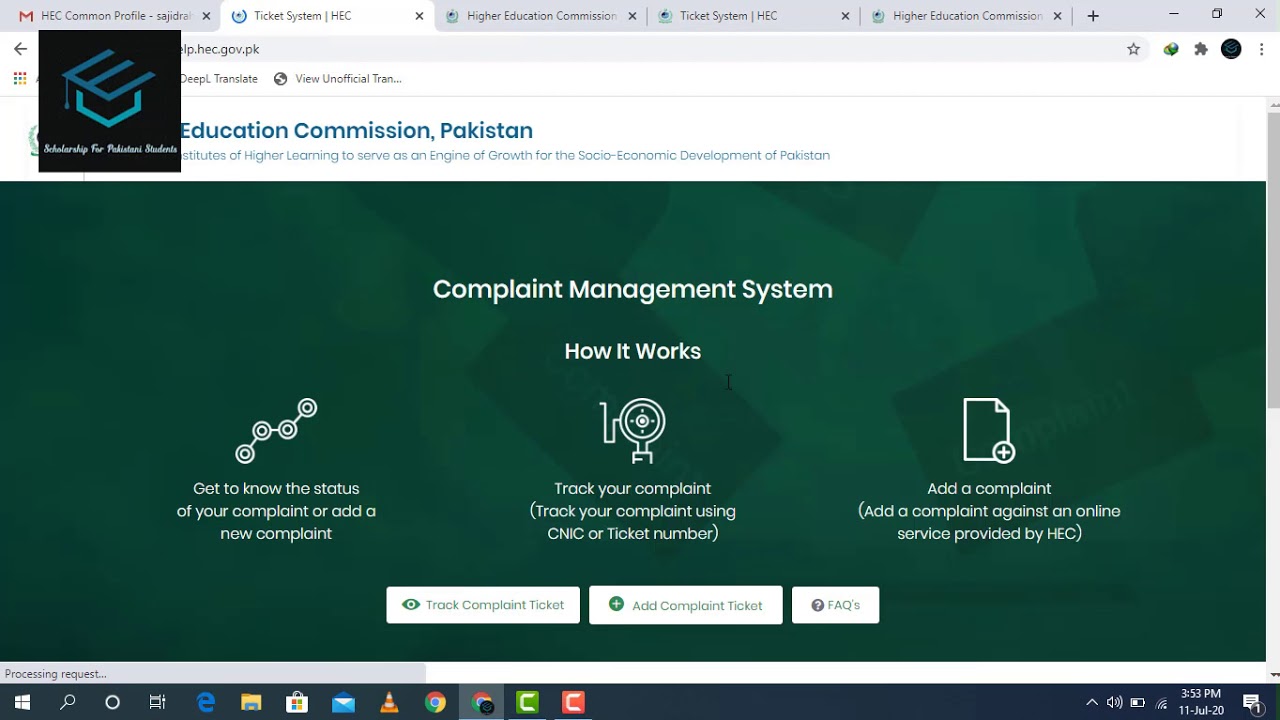Open the Windows Start menu
Screen dimensions: 1280x720
point(22,703)
